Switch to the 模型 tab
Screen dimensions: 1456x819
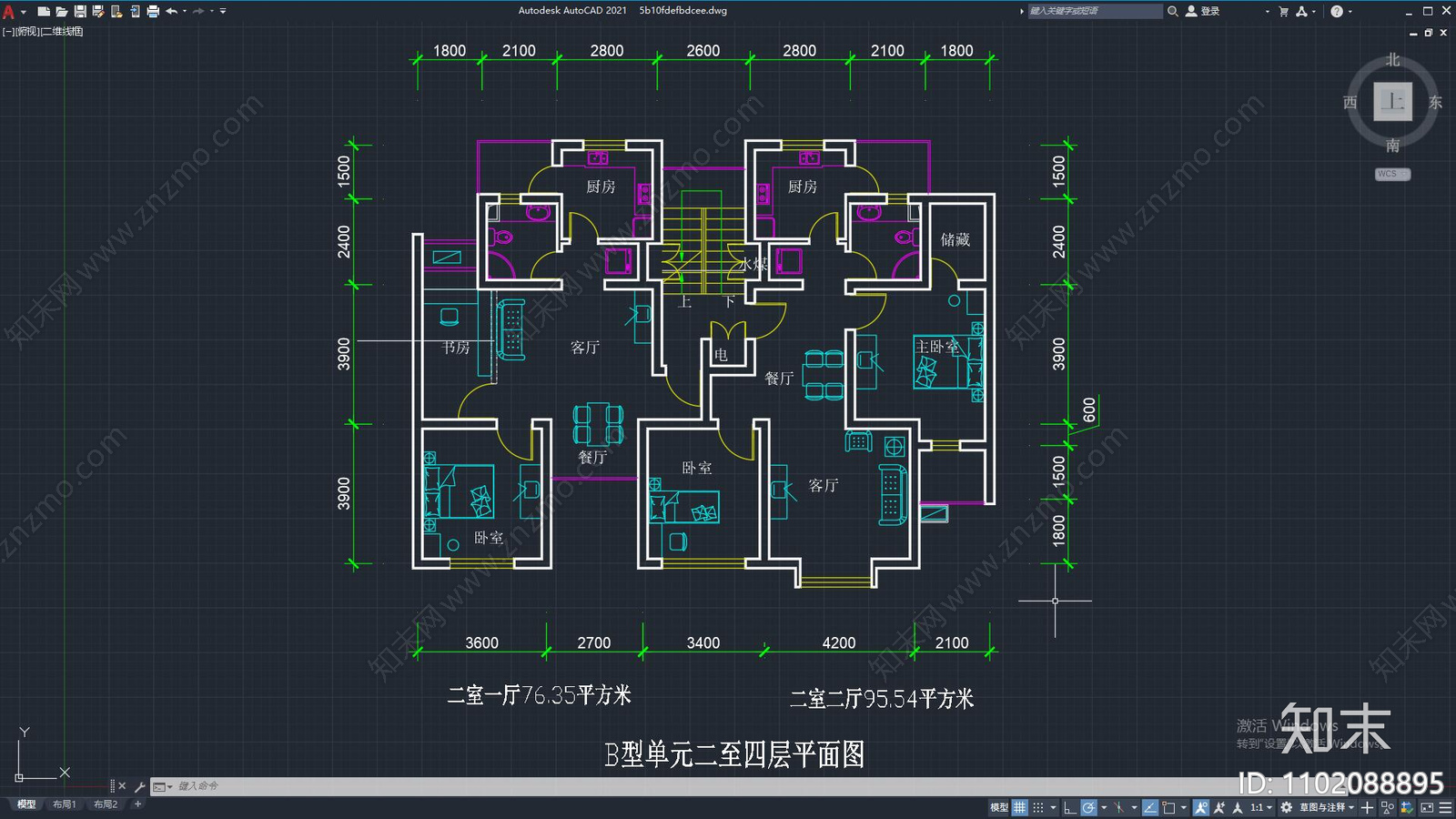point(26,804)
